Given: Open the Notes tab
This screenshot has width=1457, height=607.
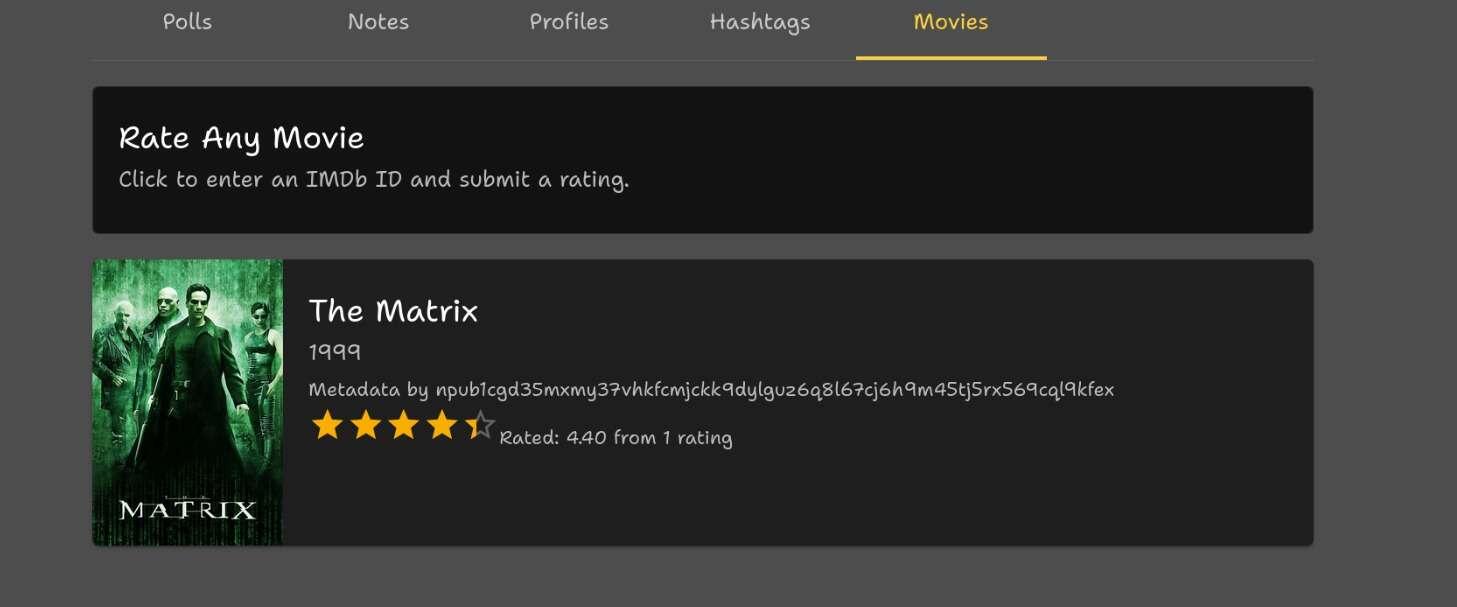Looking at the screenshot, I should coord(378,22).
